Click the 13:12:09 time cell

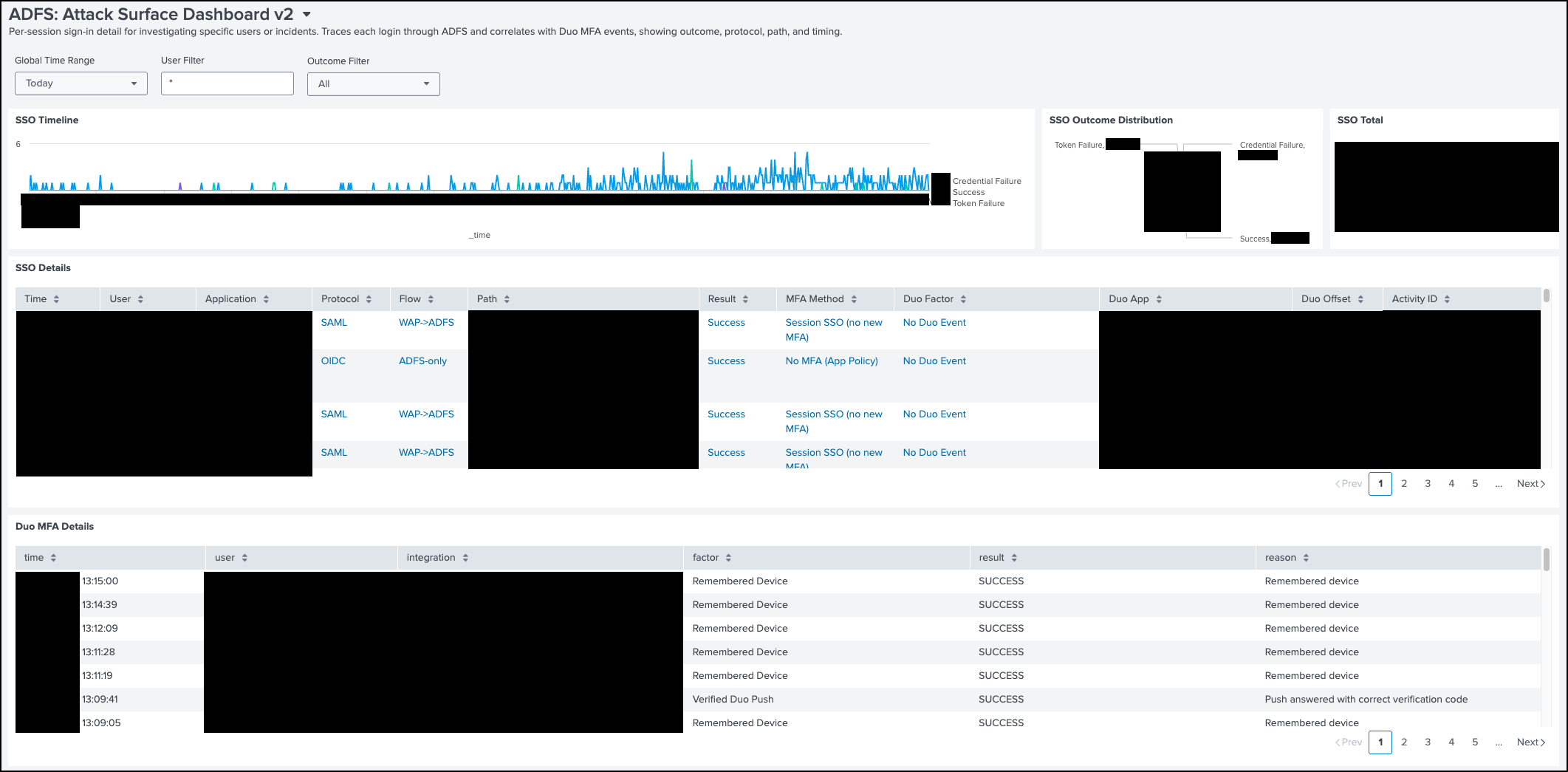(100, 629)
